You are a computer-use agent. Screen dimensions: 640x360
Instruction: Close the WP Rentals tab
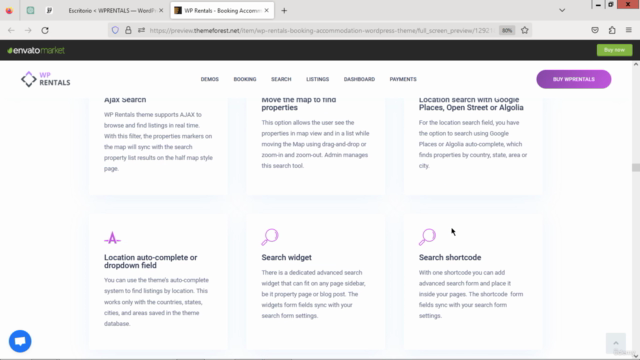pos(267,11)
